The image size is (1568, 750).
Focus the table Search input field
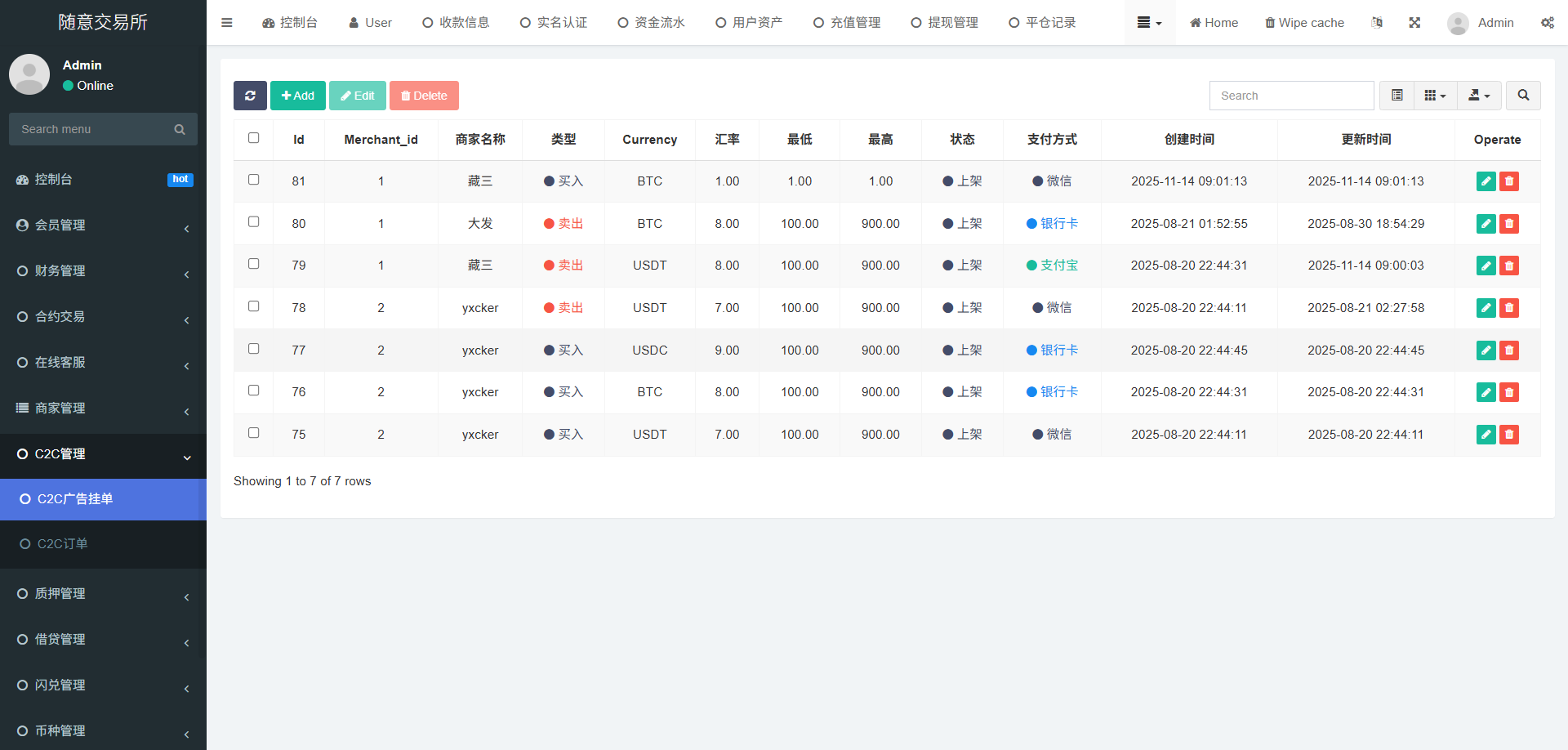(x=1291, y=96)
